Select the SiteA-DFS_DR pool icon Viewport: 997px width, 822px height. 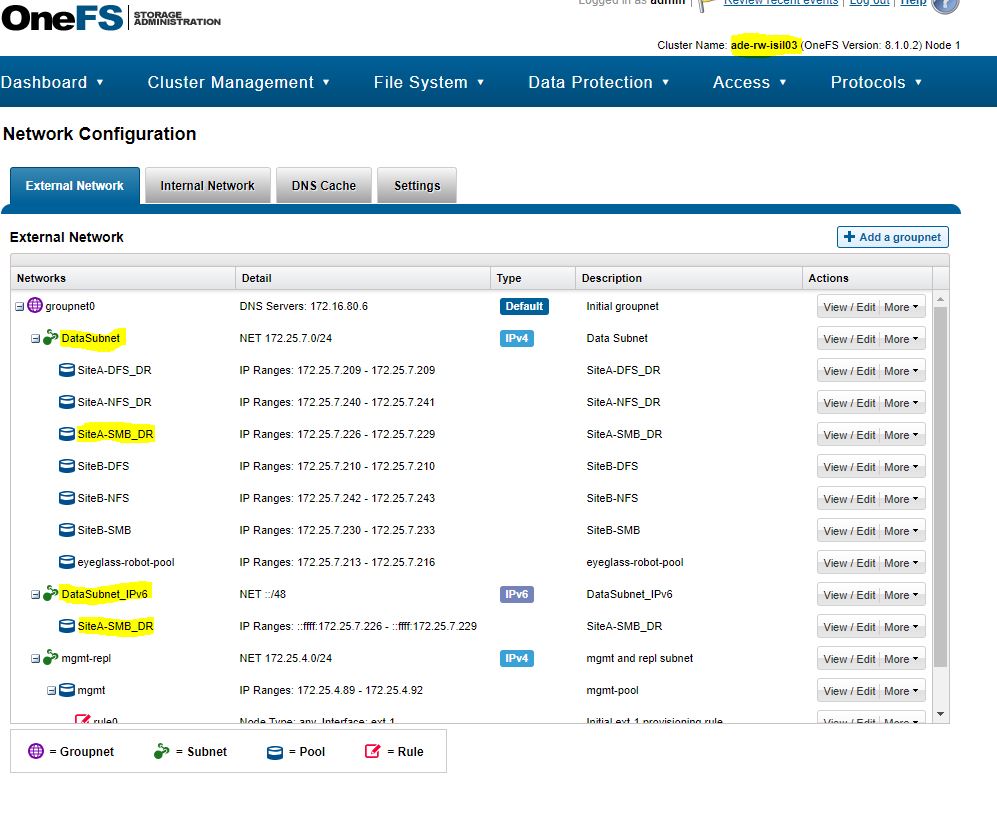[x=67, y=370]
